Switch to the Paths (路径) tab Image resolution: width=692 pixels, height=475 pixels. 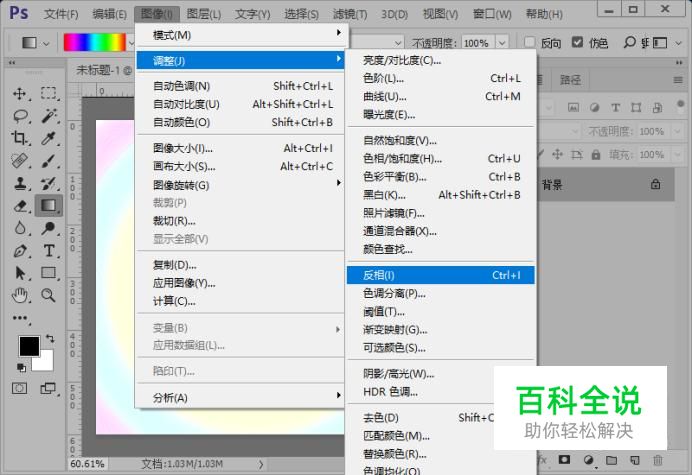570,80
